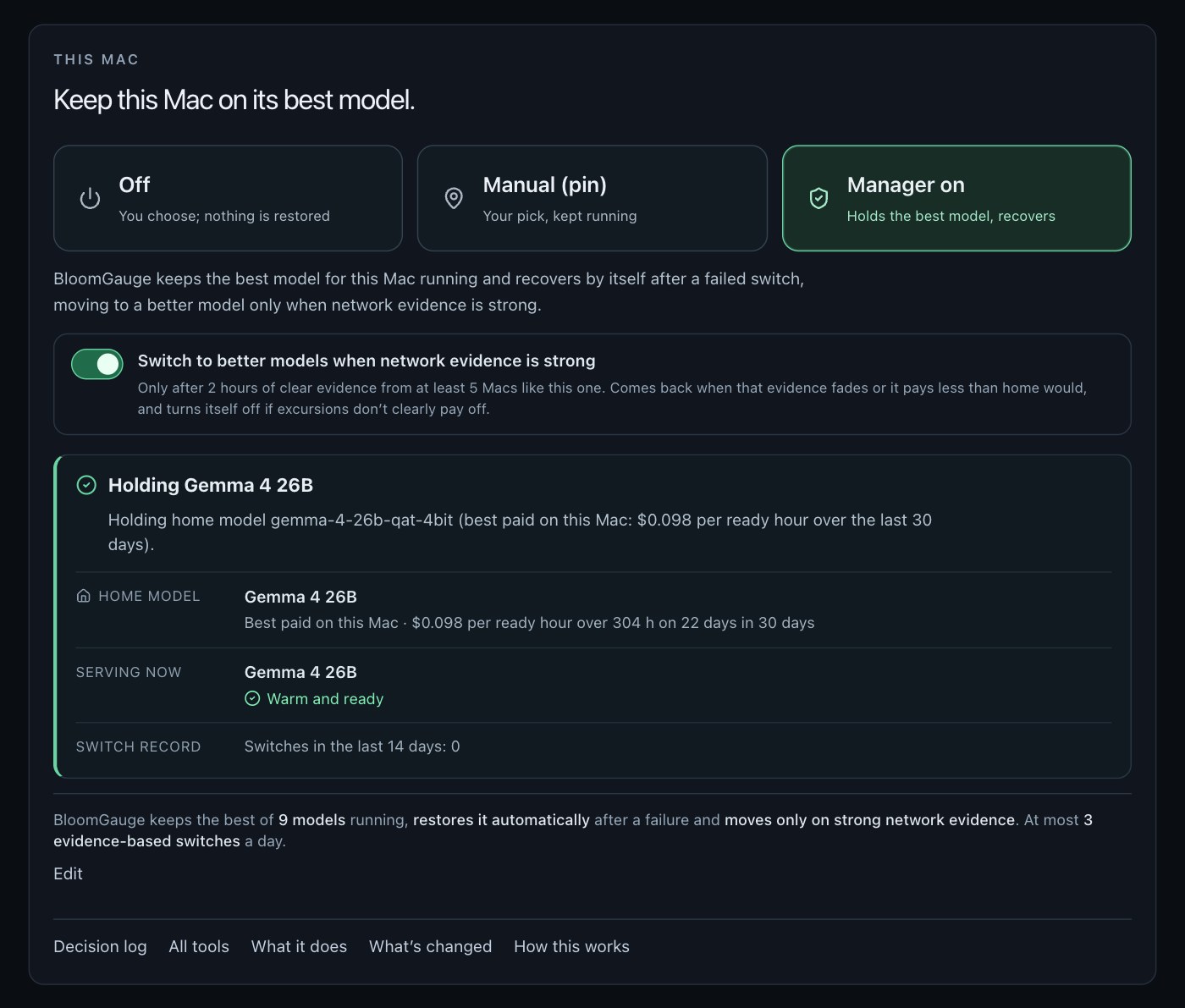This screenshot has height=1008, width=1185.
Task: Open the How this works link
Action: (571, 946)
